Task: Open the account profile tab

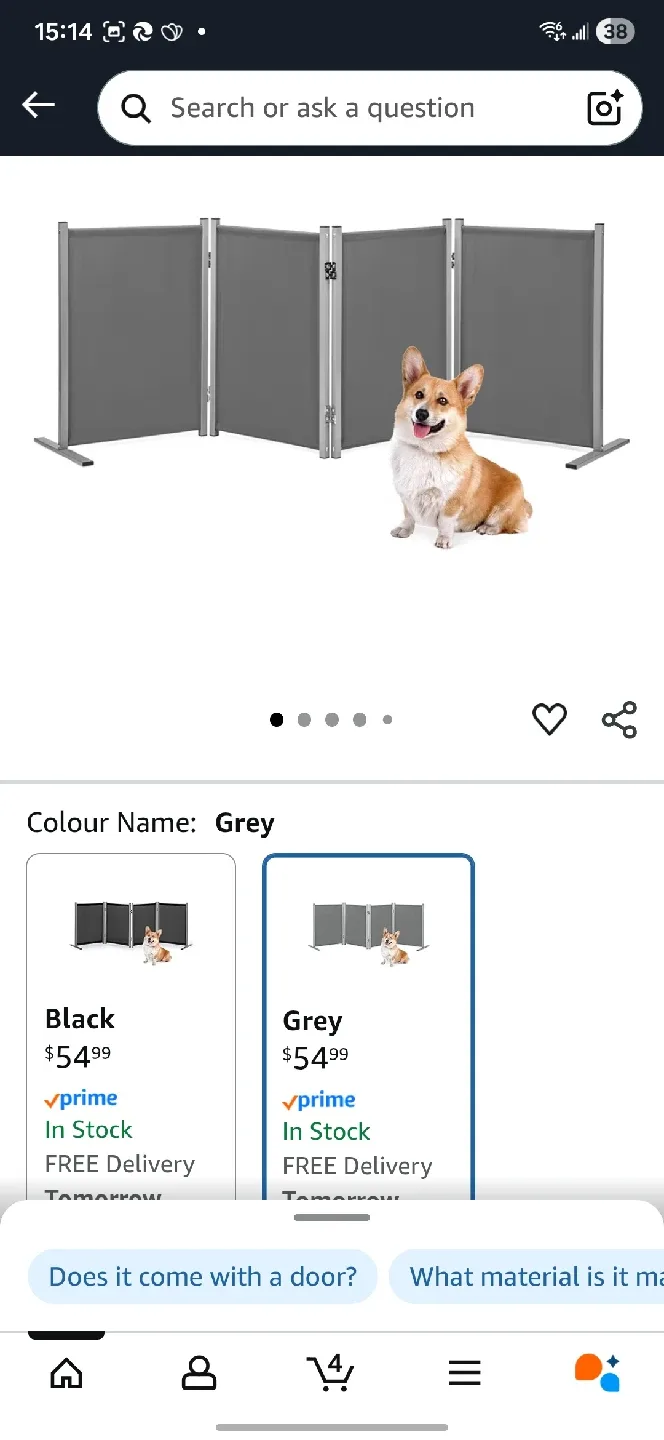Action: pyautogui.click(x=199, y=1373)
